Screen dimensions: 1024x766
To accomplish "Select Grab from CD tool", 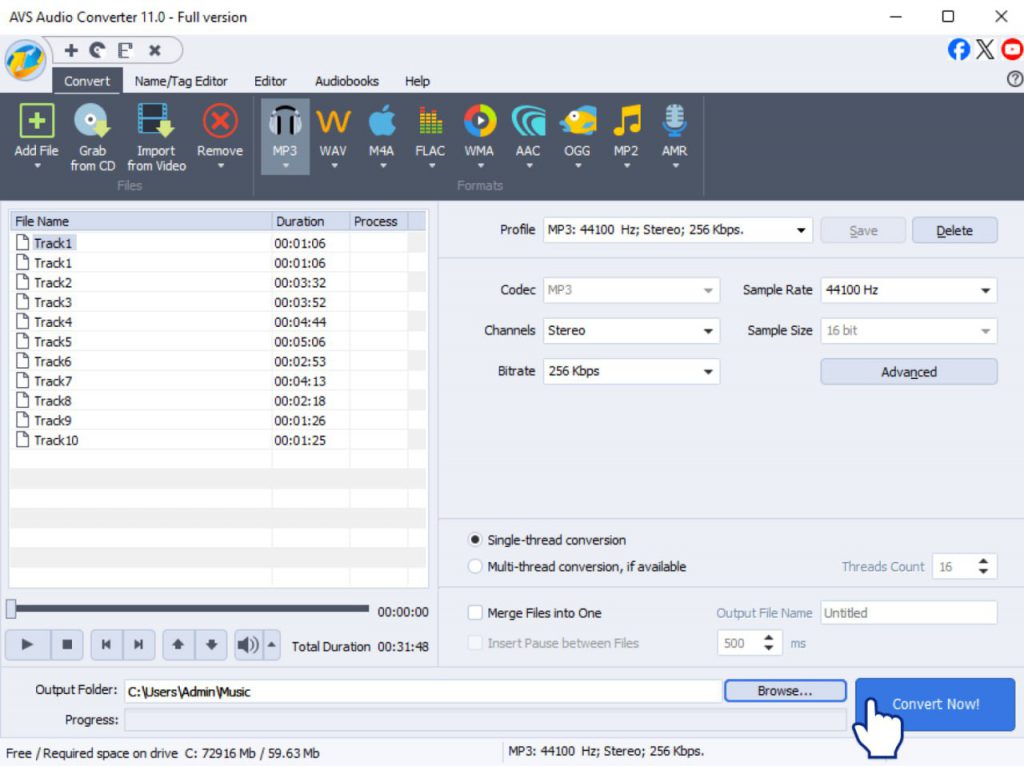I will [92, 122].
